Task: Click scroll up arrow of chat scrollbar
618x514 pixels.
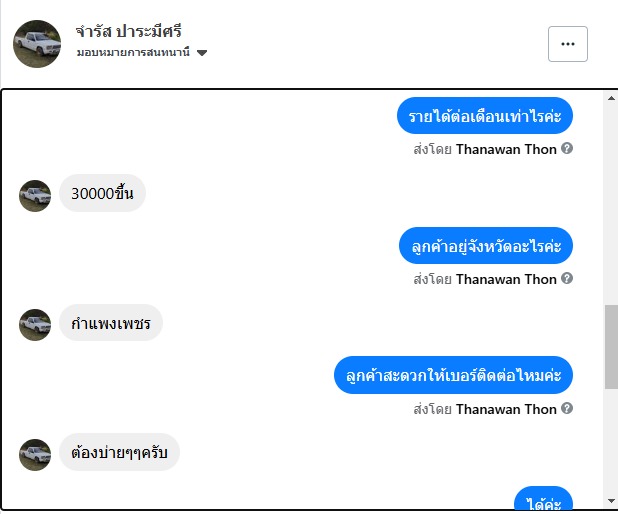Action: 611,98
